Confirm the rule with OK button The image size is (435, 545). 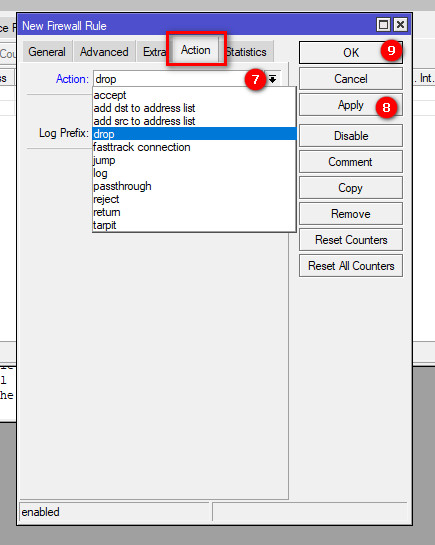[x=351, y=53]
